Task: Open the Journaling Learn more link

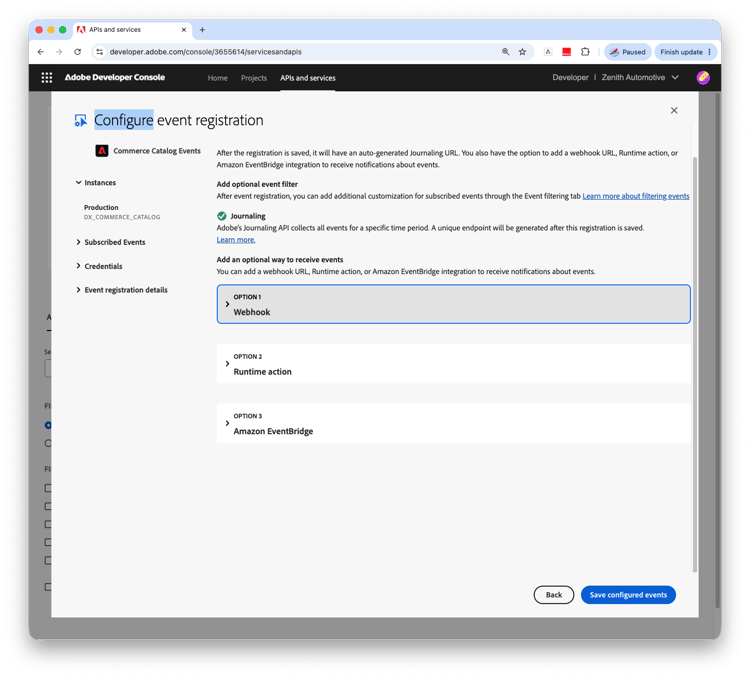Action: pos(236,240)
